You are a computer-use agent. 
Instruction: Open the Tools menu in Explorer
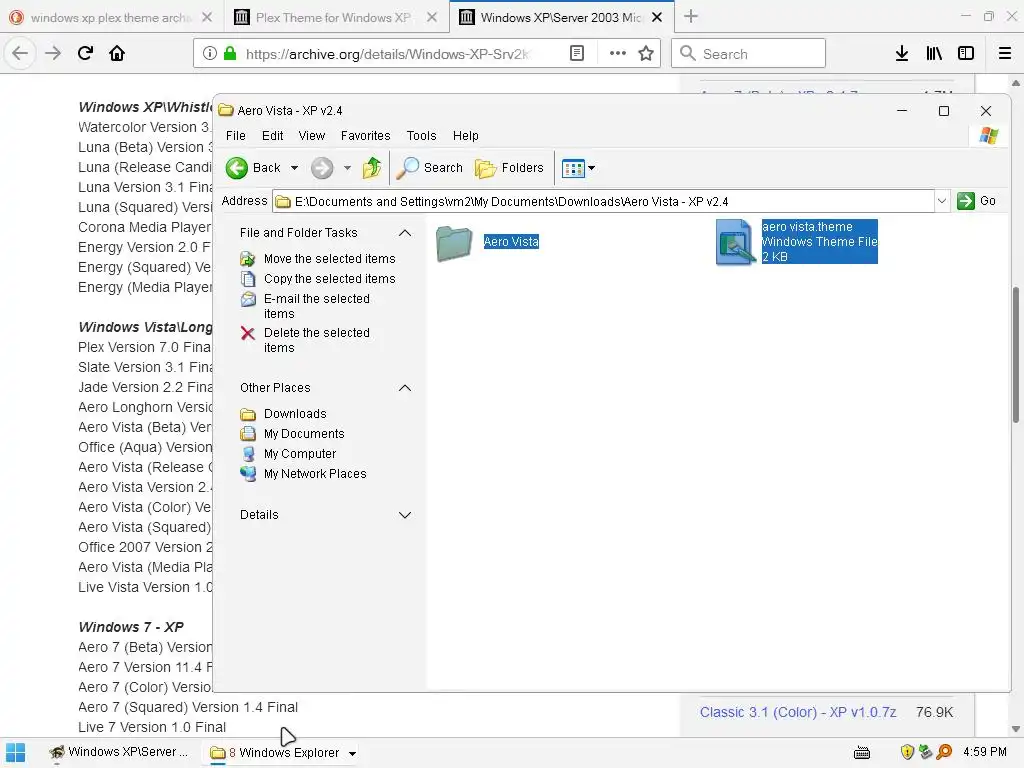click(x=421, y=136)
